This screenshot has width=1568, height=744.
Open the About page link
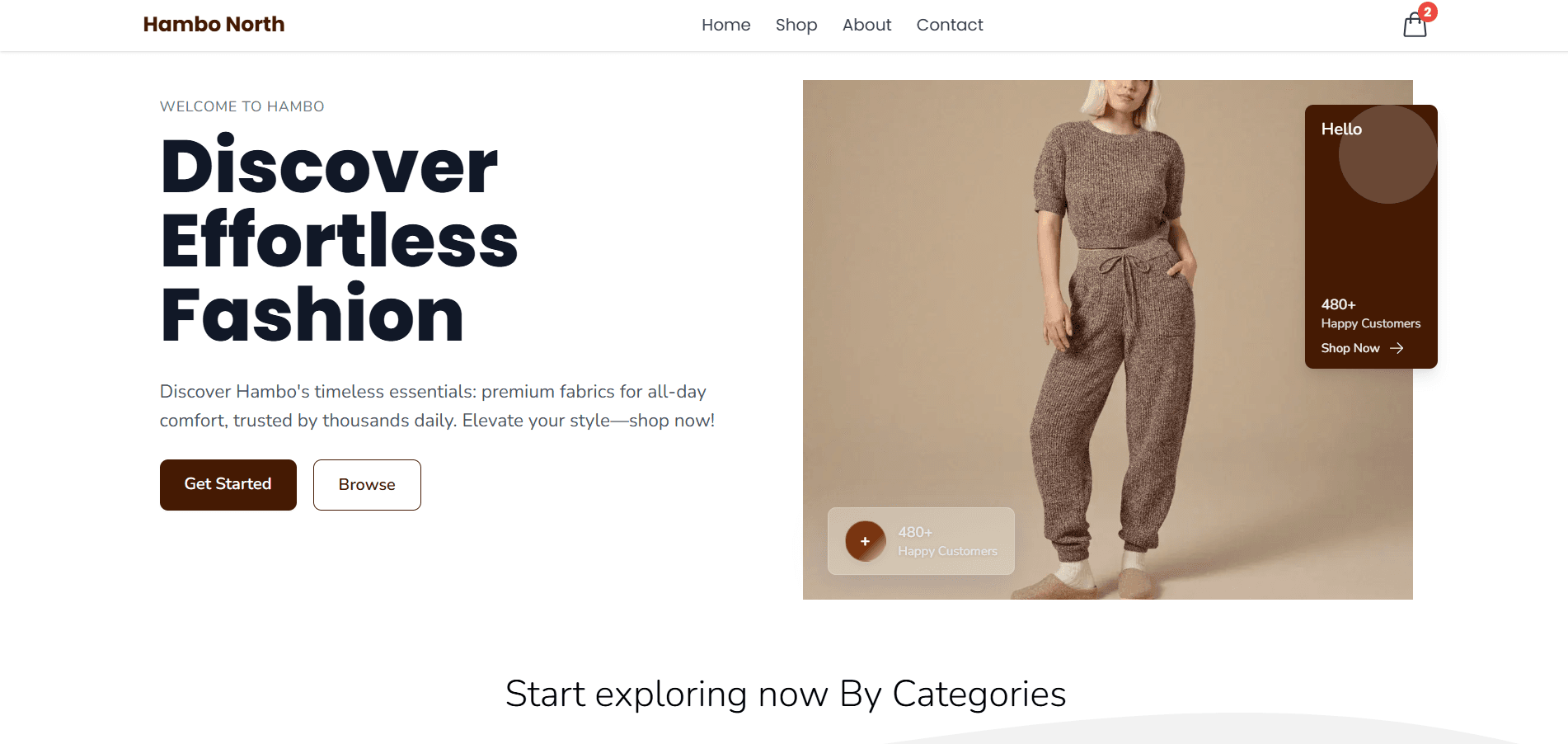point(866,25)
